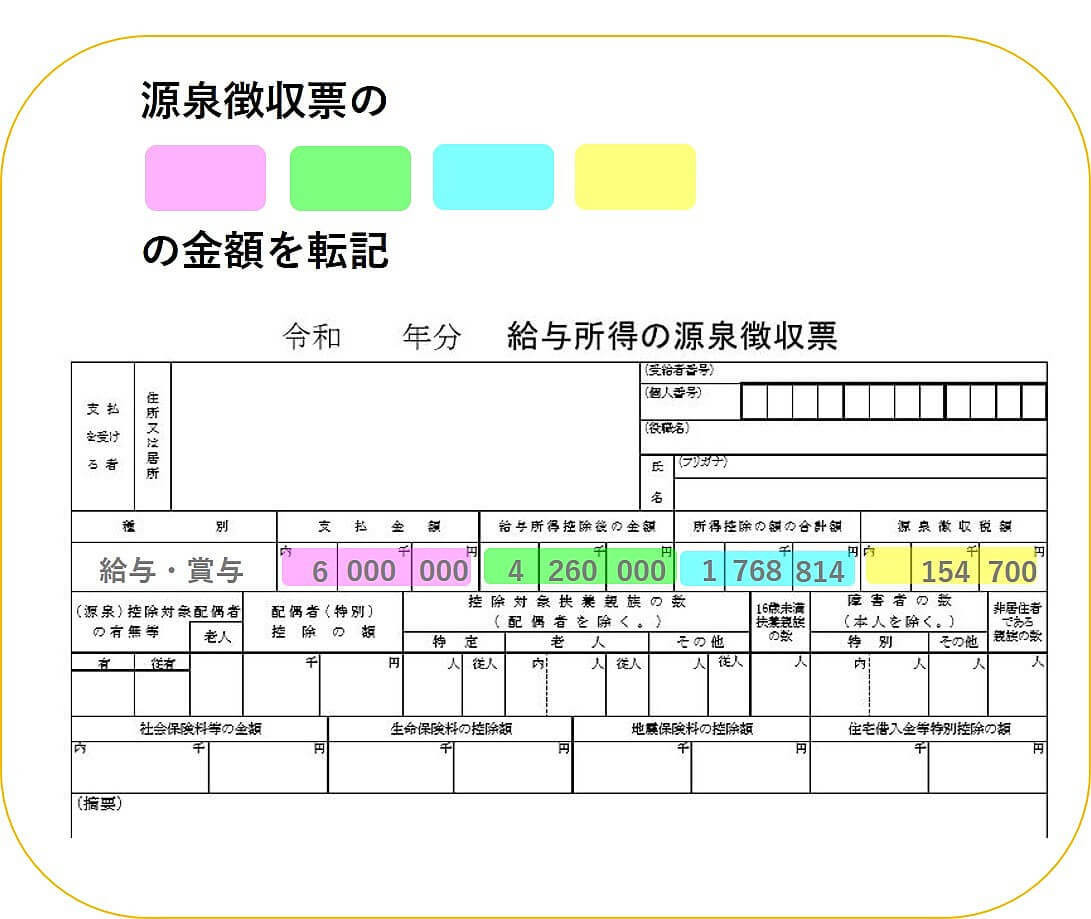Click the 給与所得の源泉徴収票 form title
The width and height of the screenshot is (1091, 919).
tap(672, 336)
